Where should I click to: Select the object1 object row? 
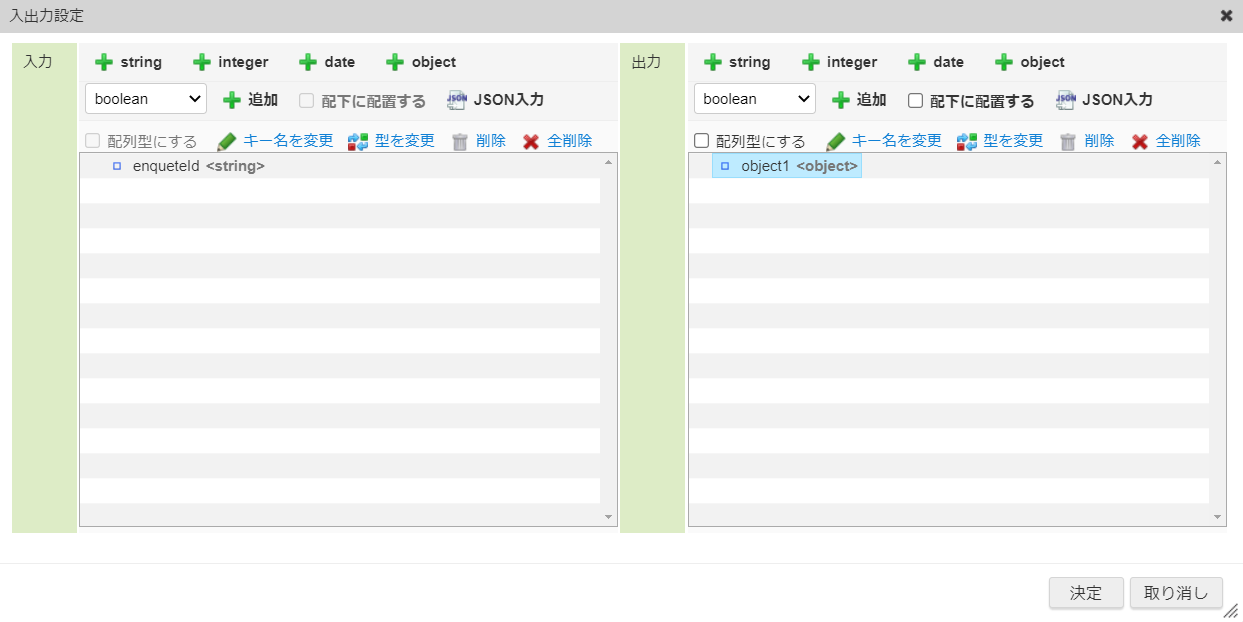click(x=787, y=166)
